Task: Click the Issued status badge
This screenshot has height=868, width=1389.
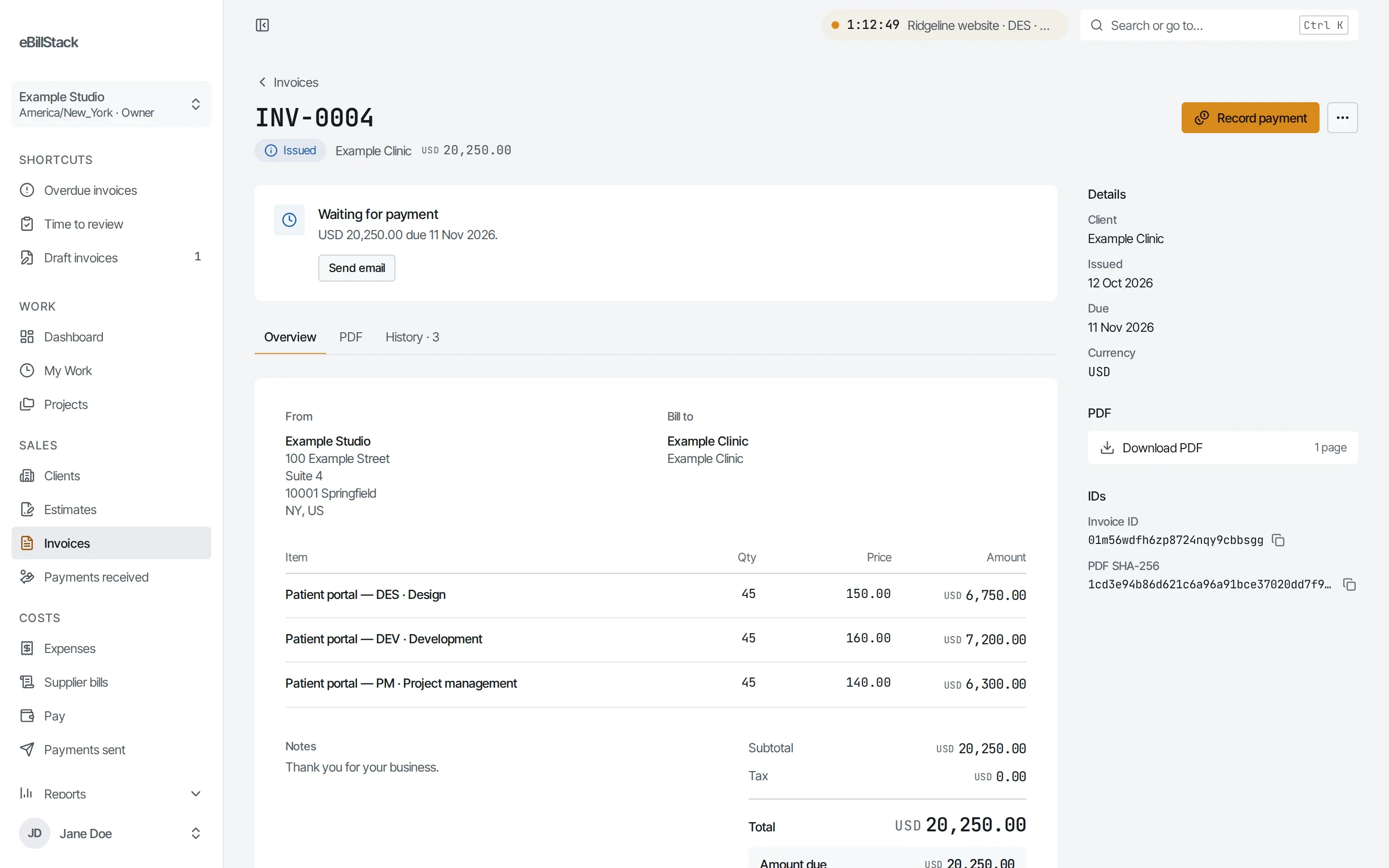Action: [x=290, y=150]
